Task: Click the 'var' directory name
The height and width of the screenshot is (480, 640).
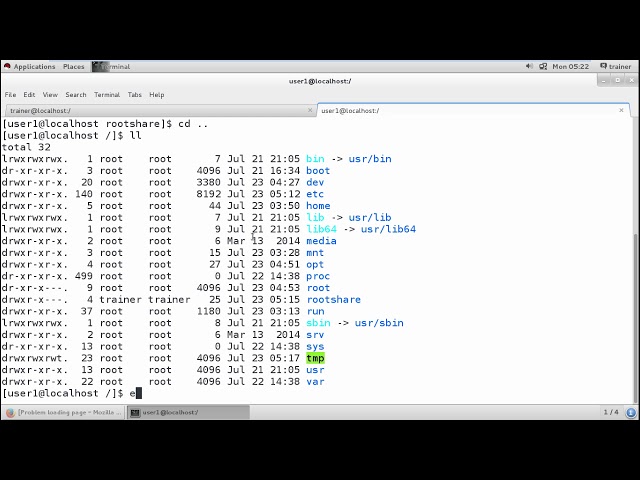Action: click(x=315, y=382)
